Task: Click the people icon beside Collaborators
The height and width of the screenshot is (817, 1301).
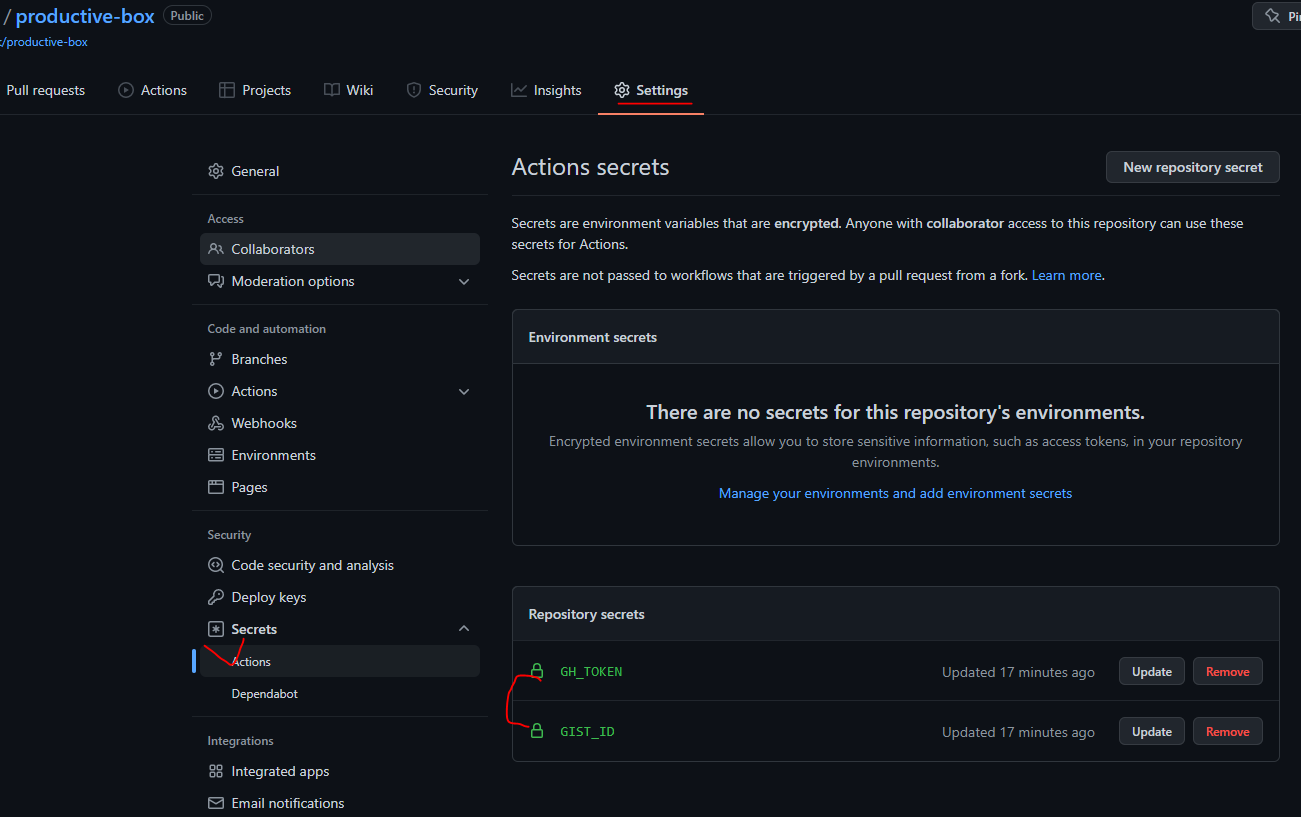Action: 216,249
